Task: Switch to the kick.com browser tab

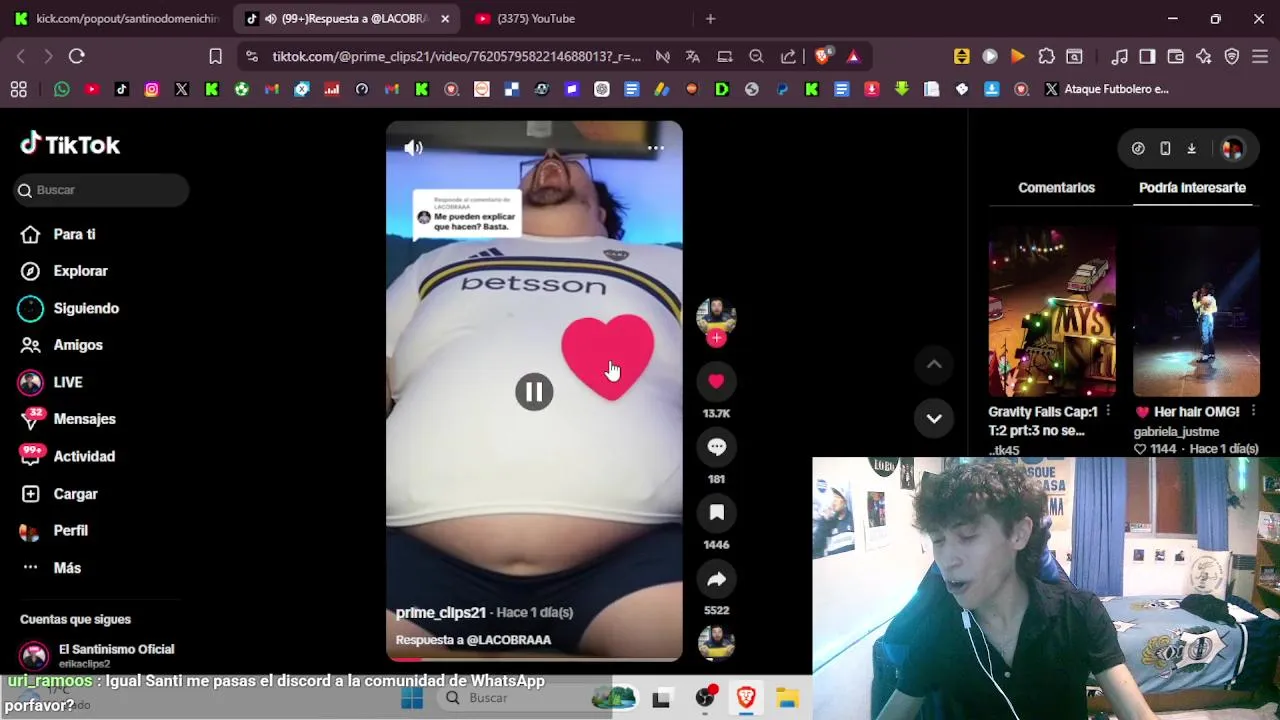Action: click(117, 18)
